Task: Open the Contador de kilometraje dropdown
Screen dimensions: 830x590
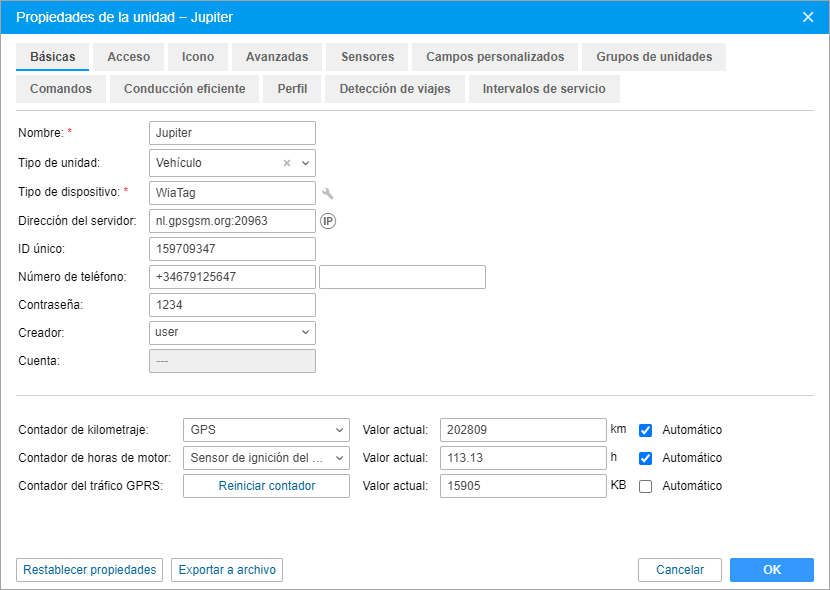Action: tap(339, 430)
